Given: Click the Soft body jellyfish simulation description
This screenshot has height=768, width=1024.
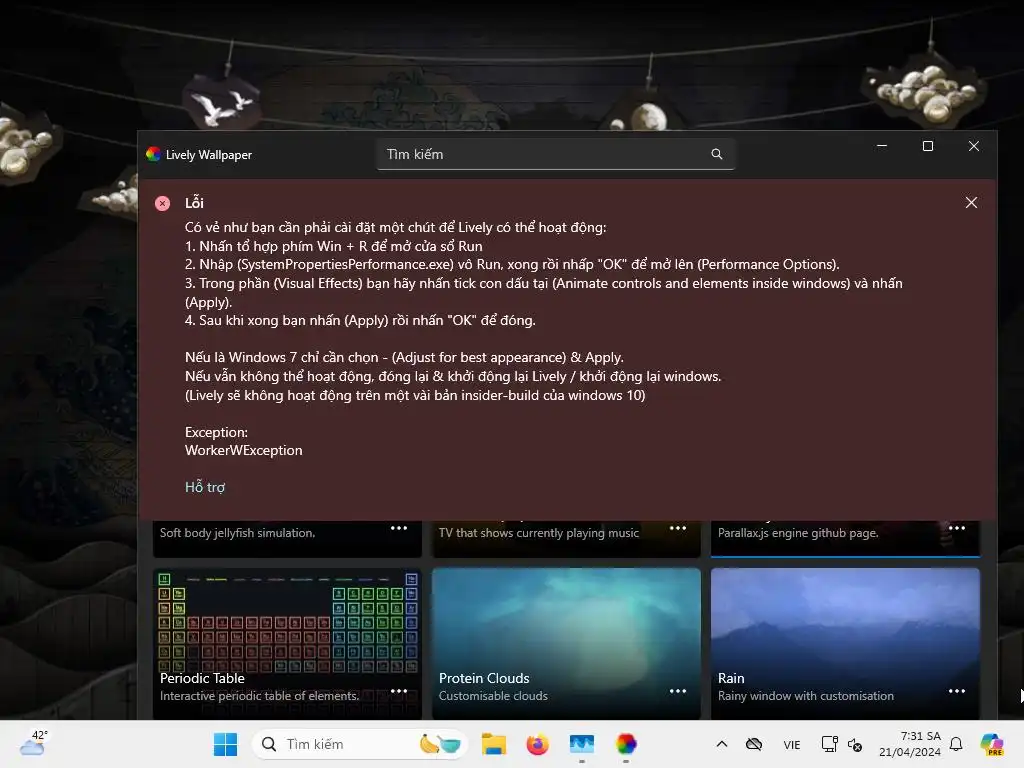Looking at the screenshot, I should 237,533.
